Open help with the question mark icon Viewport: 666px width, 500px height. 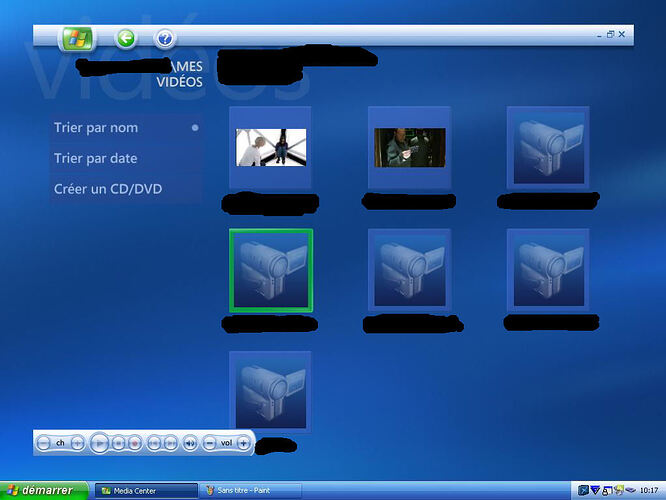(x=165, y=38)
